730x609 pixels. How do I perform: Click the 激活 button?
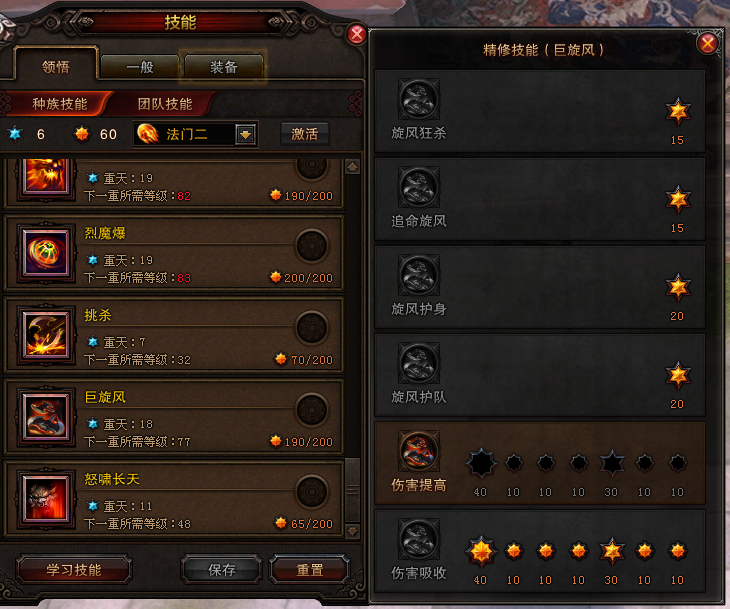[304, 134]
